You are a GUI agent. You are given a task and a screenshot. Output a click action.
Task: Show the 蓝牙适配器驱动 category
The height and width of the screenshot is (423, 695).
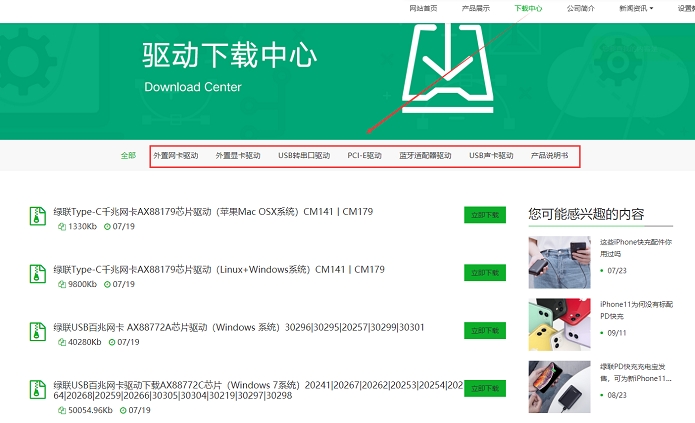pyautogui.click(x=425, y=156)
